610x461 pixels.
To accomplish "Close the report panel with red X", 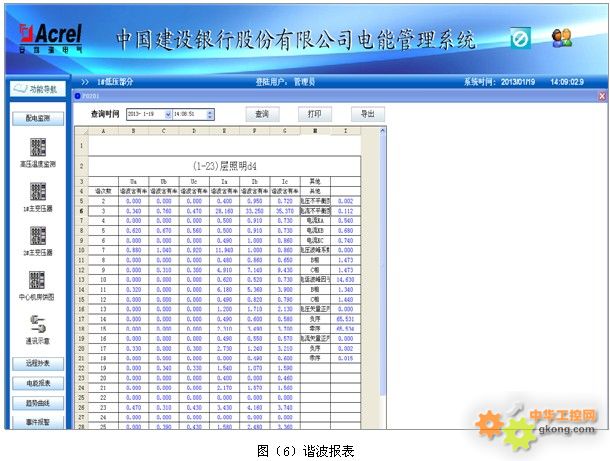I will (x=602, y=95).
